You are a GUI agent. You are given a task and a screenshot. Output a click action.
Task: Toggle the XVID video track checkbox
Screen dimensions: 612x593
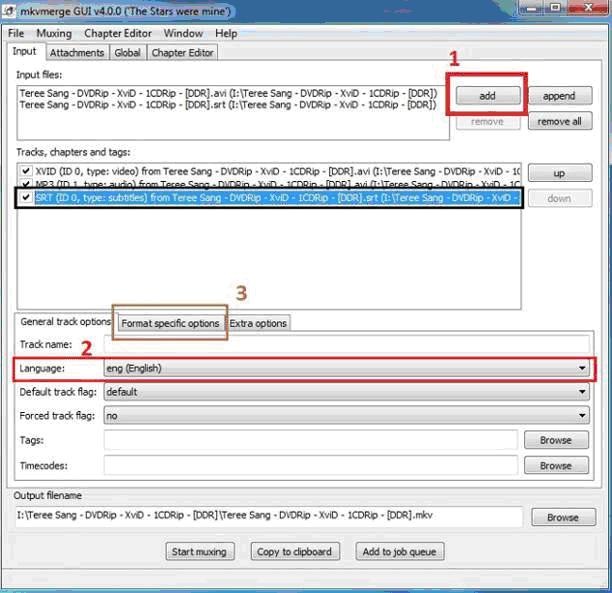[x=26, y=171]
